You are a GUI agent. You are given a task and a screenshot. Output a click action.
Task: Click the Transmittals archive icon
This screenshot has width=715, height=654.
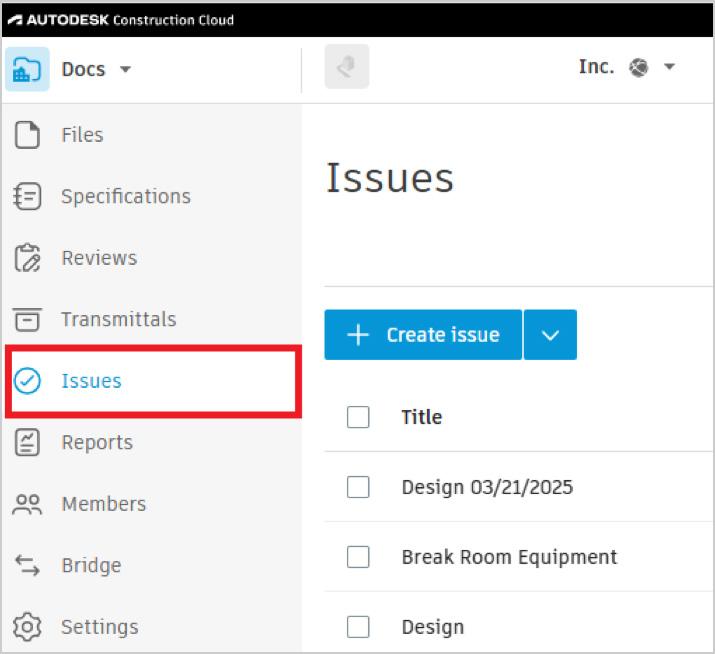coord(28,320)
